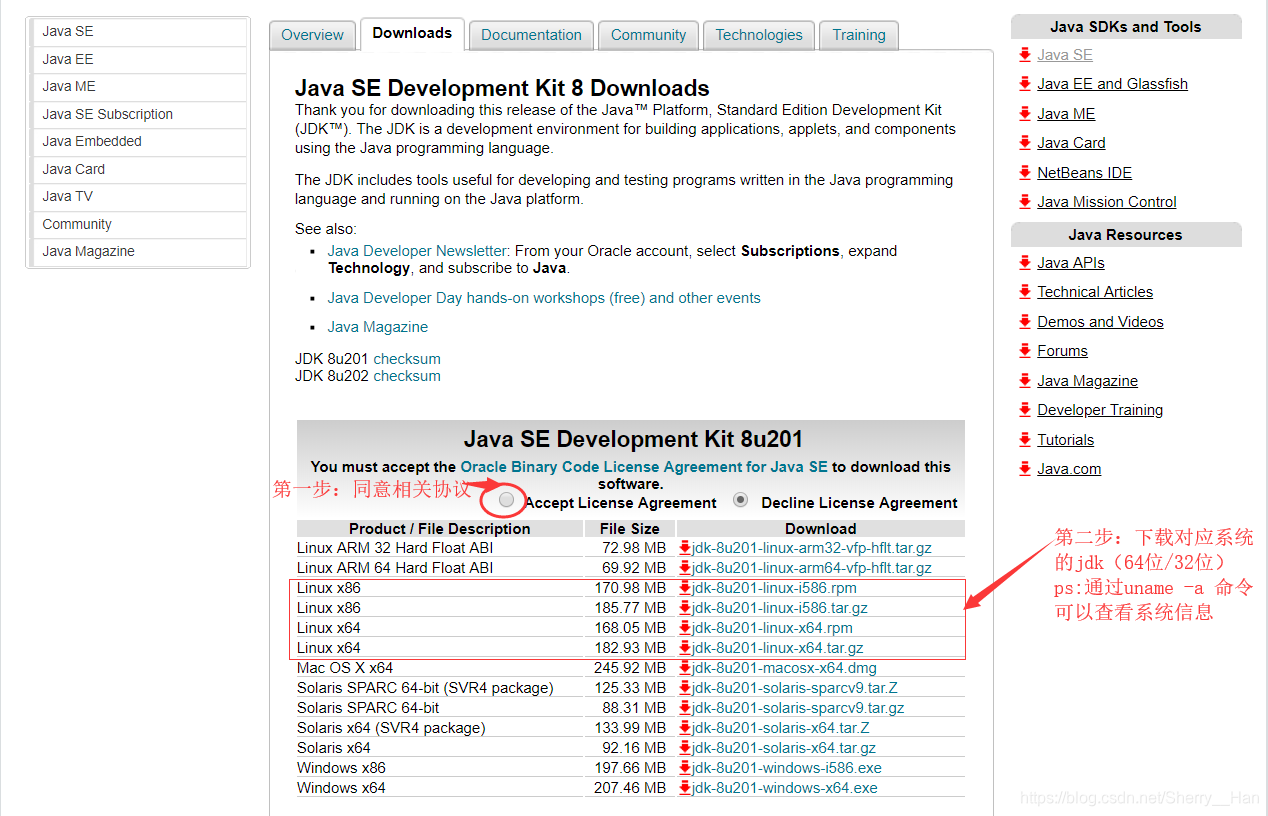The width and height of the screenshot is (1268, 816).
Task: Click red arrow icon next to Java SE sidebar link
Action: click(1025, 55)
